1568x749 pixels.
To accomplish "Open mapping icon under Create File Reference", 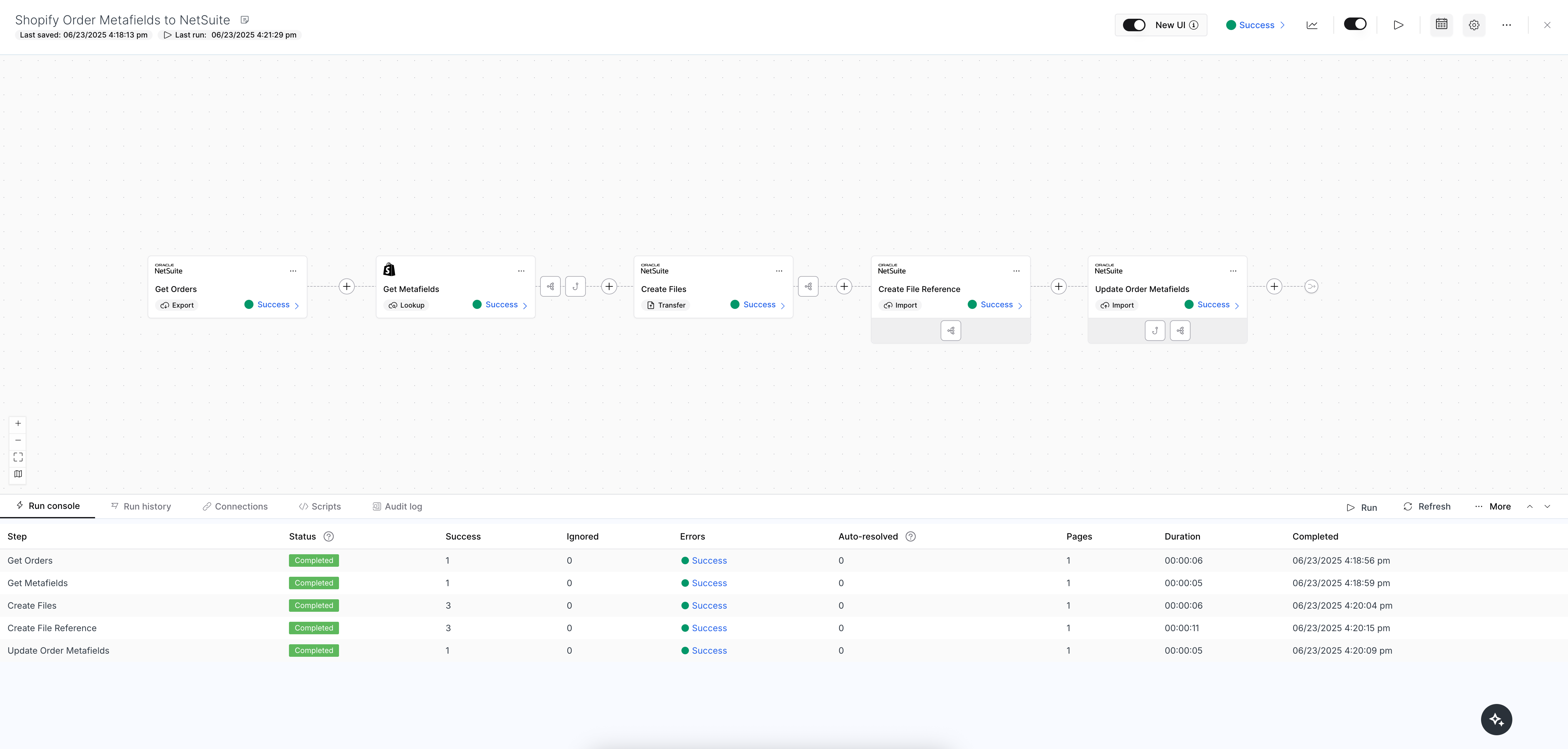I will tap(951, 330).
